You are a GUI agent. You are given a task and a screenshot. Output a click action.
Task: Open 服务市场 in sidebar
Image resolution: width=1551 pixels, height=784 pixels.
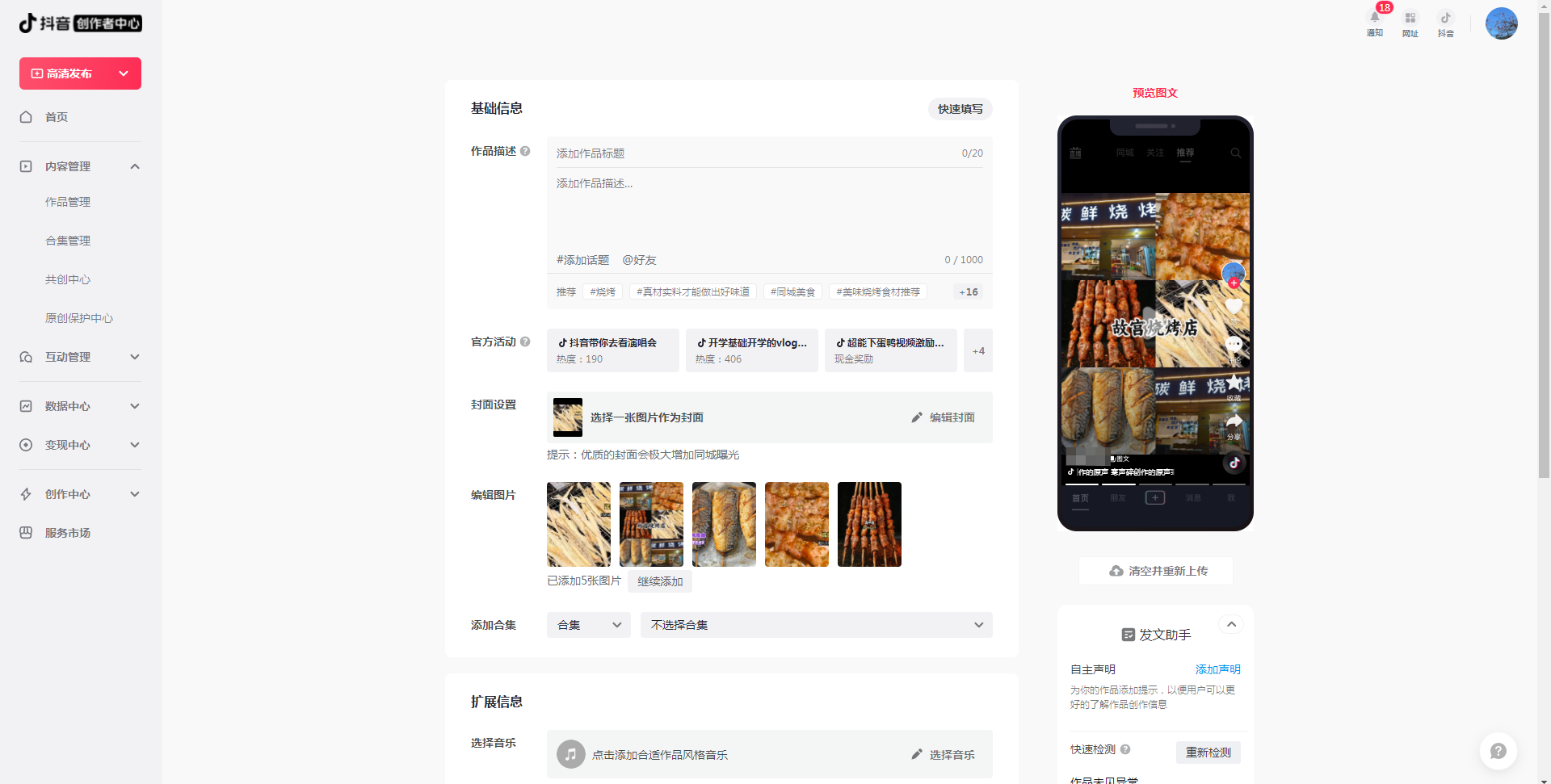68,533
